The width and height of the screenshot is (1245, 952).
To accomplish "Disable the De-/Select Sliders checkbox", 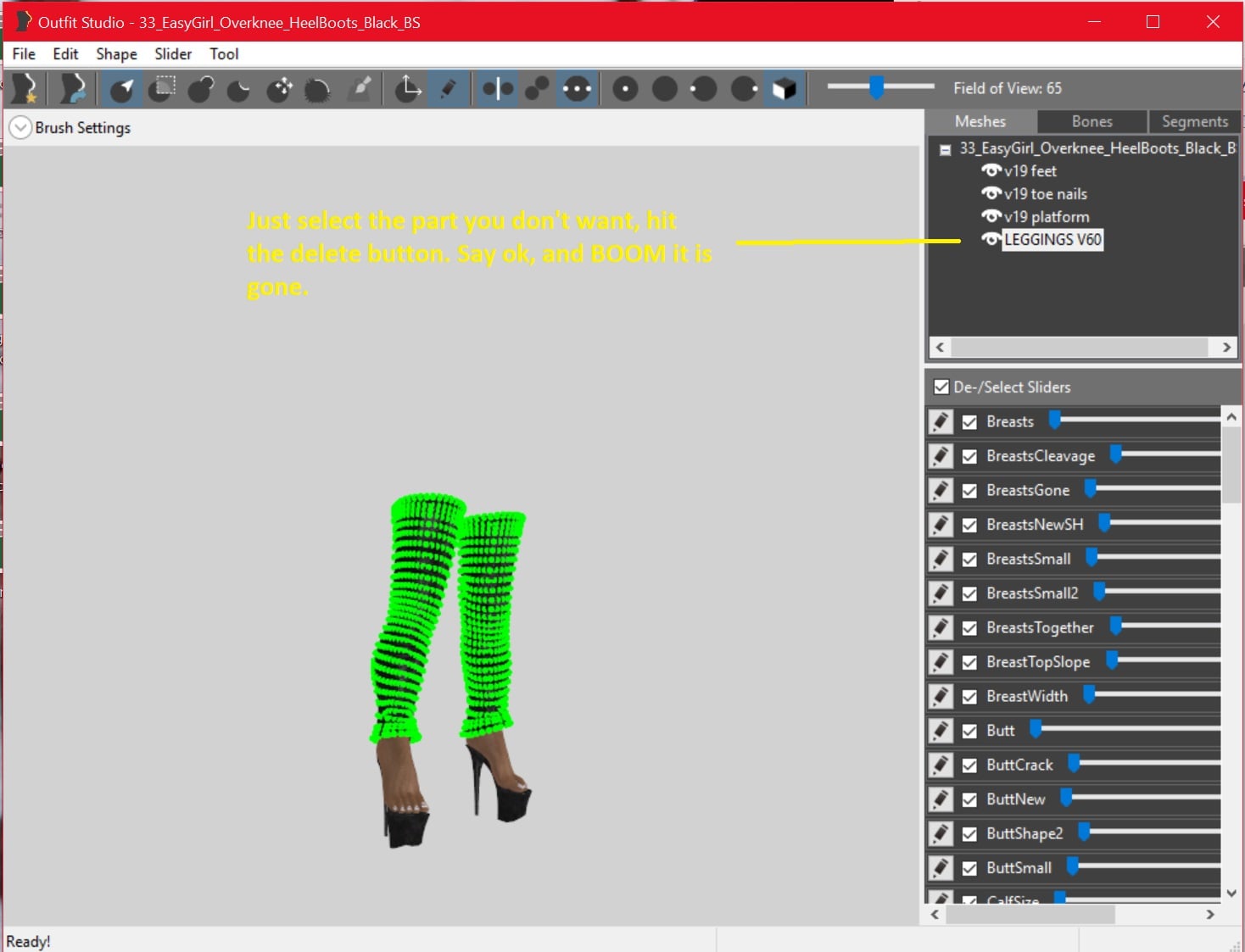I will [942, 387].
